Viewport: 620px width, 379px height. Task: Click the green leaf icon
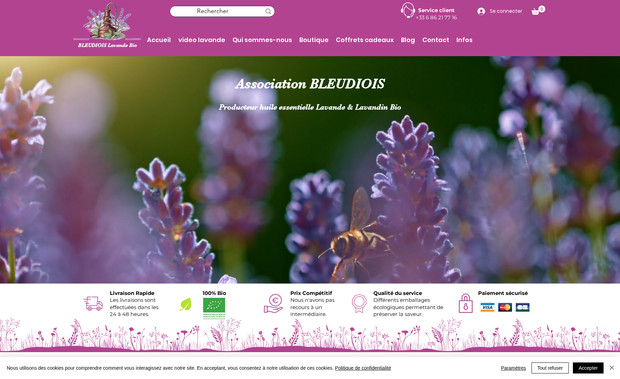[x=185, y=304]
